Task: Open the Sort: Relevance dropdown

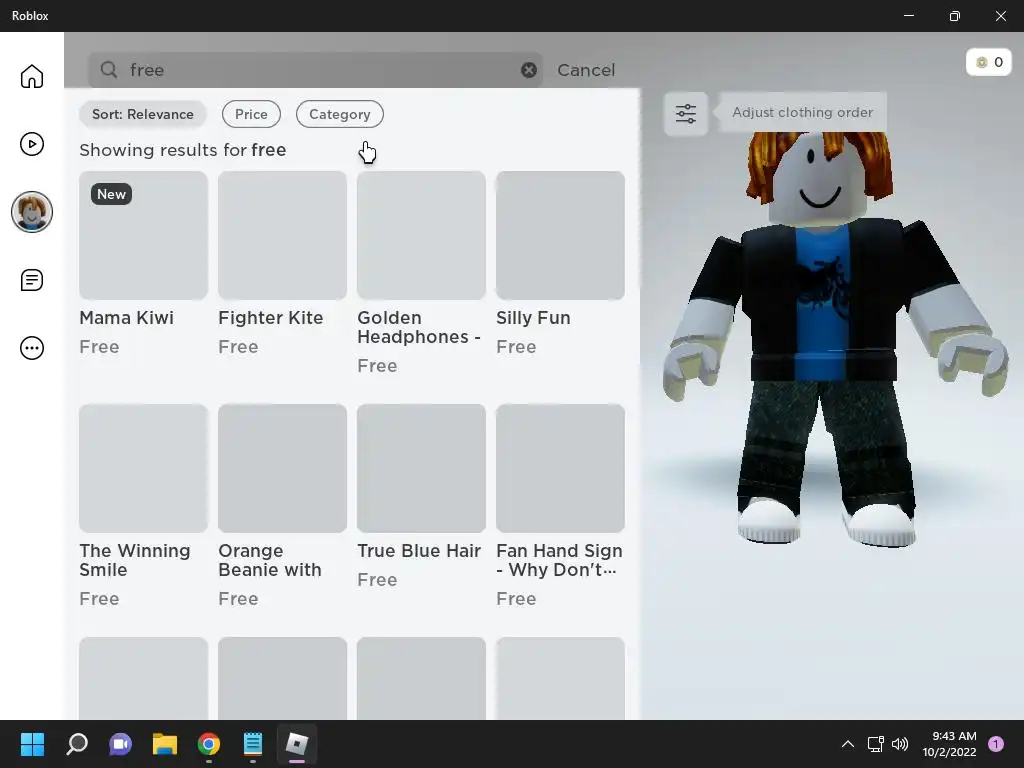Action: coord(142,114)
